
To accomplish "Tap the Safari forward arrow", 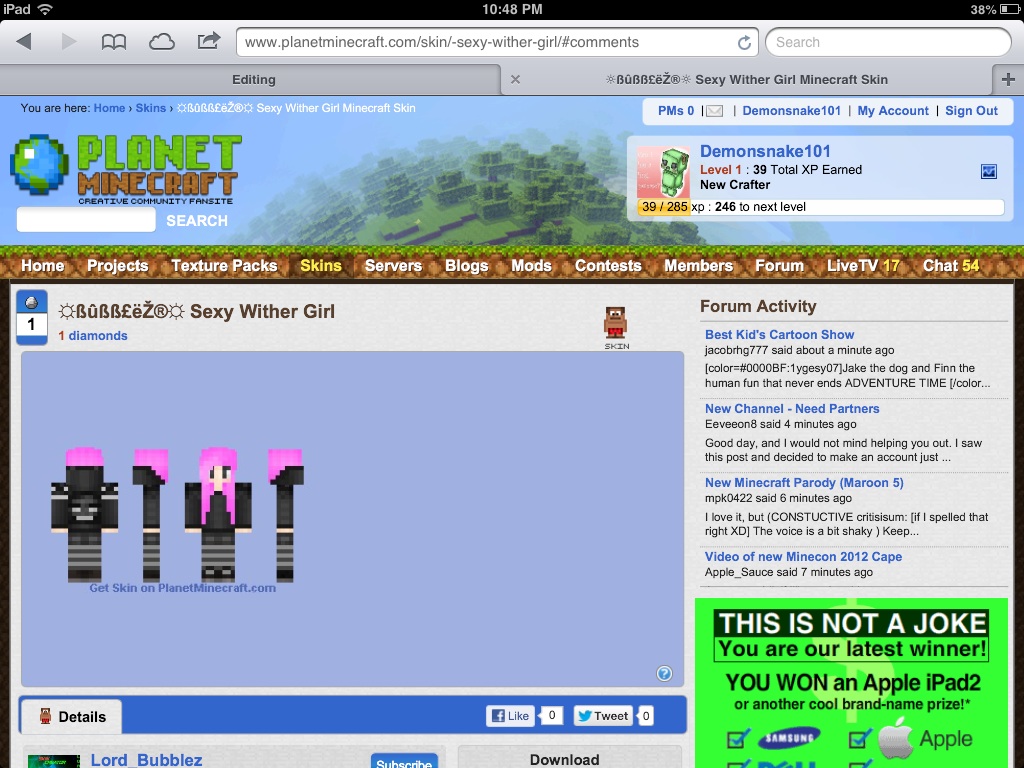I will [x=69, y=42].
